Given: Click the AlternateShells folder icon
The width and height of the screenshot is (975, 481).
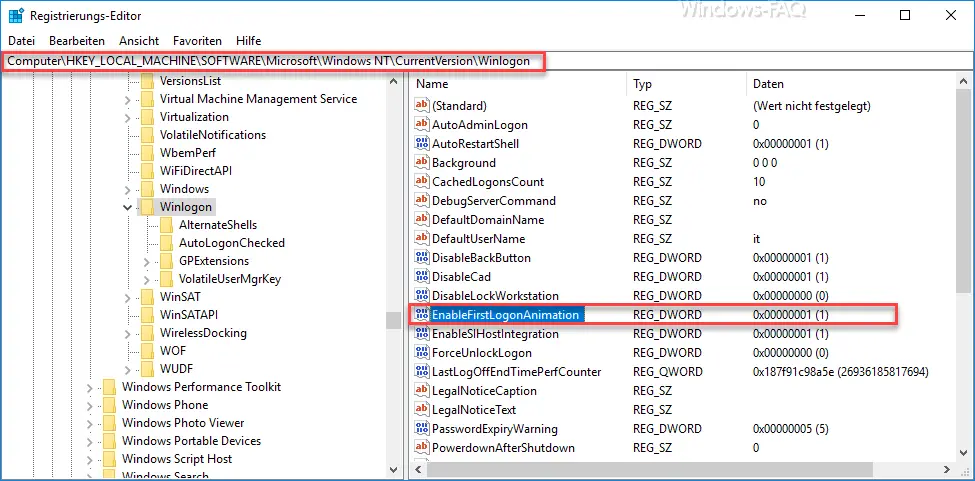Looking at the screenshot, I should tap(166, 225).
